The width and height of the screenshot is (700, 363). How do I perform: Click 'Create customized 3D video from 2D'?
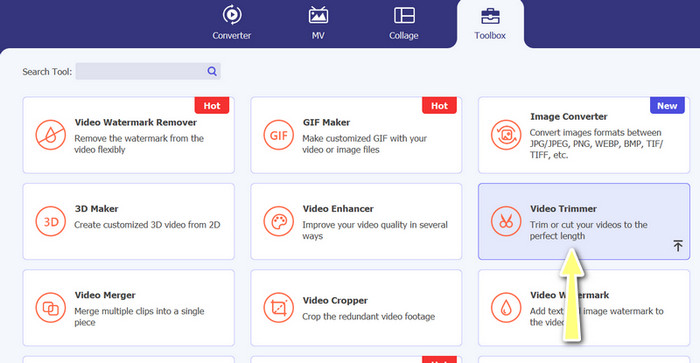tap(147, 225)
